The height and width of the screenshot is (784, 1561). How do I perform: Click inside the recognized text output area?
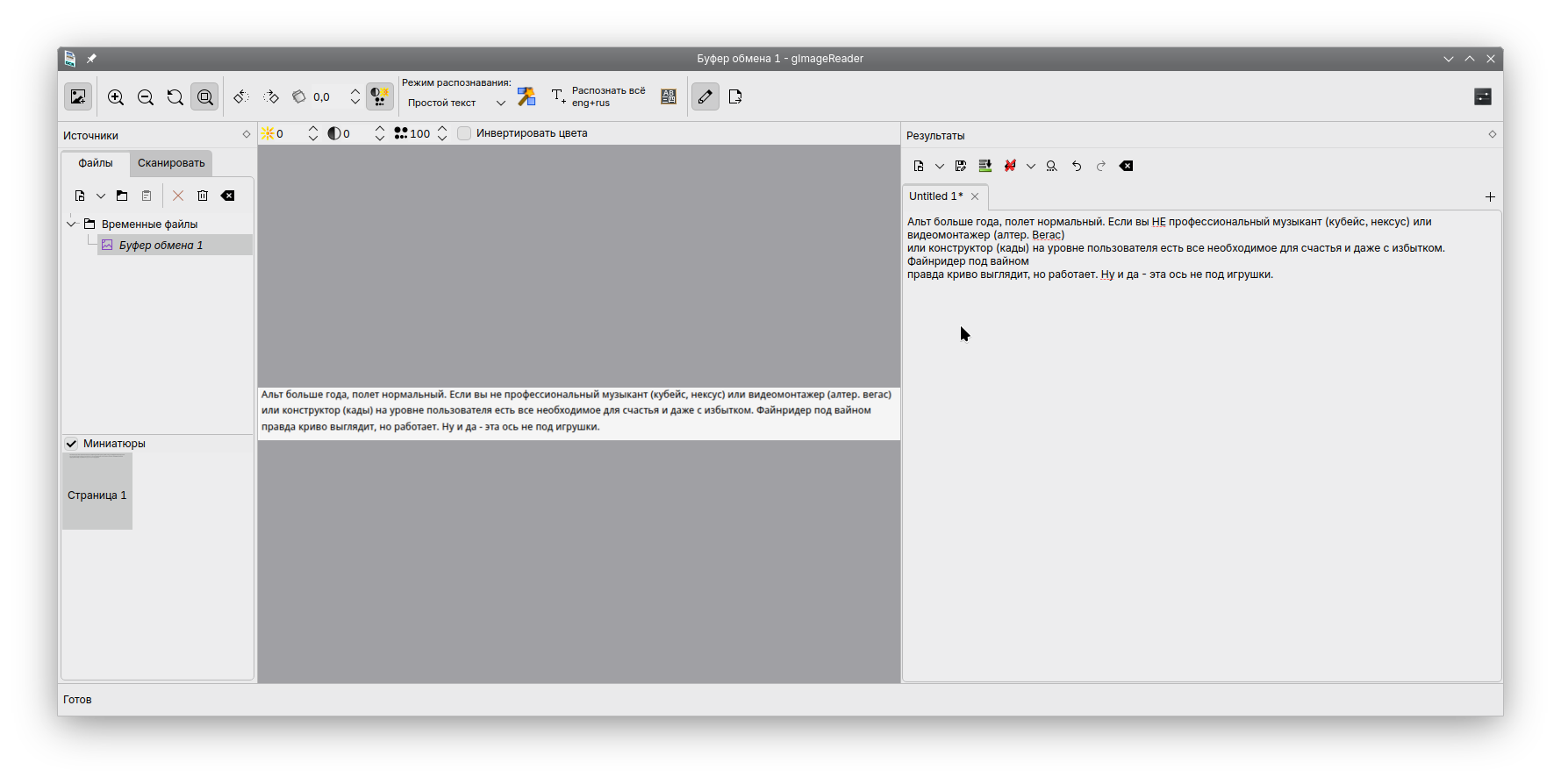1202,445
